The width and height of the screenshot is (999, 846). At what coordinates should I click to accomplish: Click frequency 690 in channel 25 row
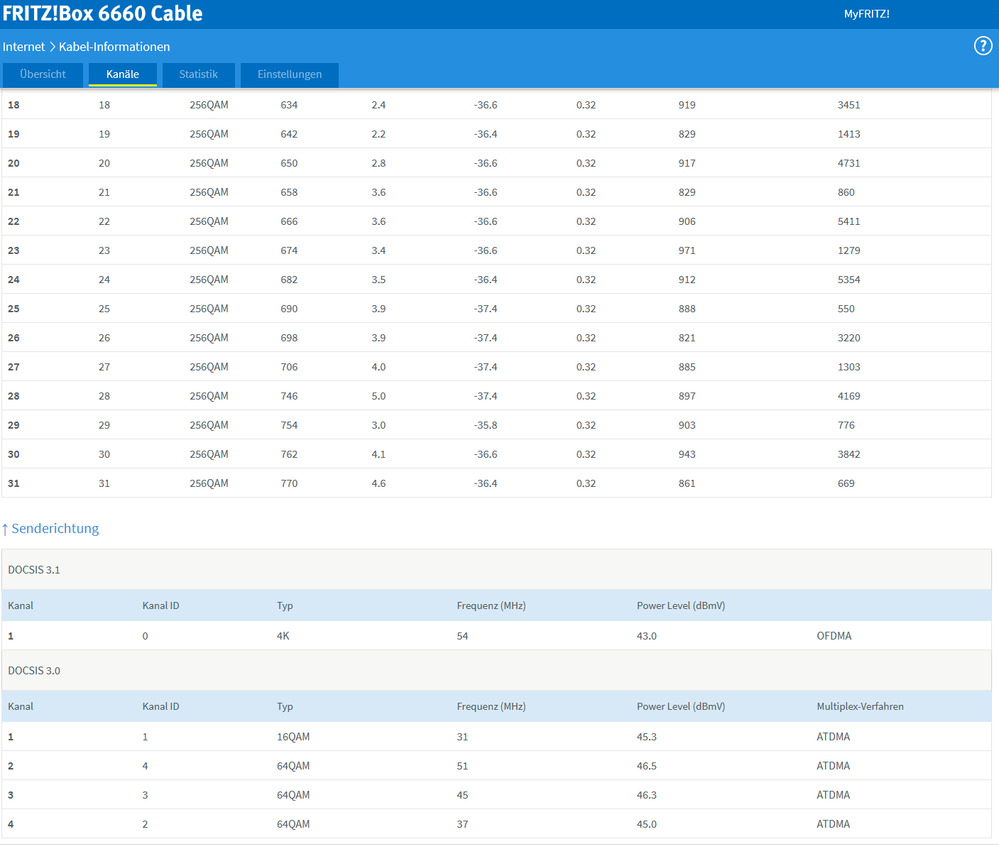point(289,309)
